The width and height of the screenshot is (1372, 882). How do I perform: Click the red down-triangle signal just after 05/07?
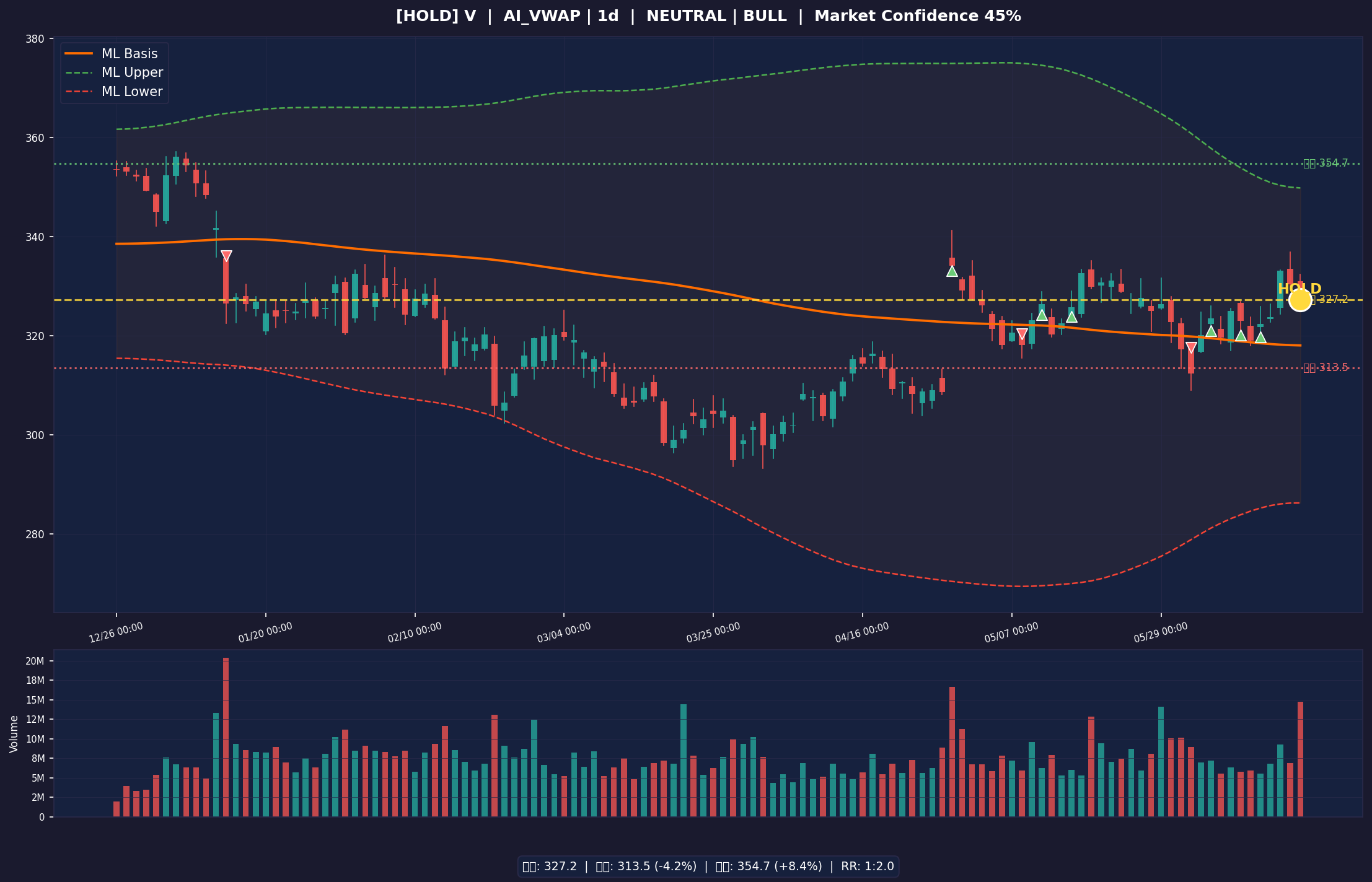pyautogui.click(x=1022, y=334)
